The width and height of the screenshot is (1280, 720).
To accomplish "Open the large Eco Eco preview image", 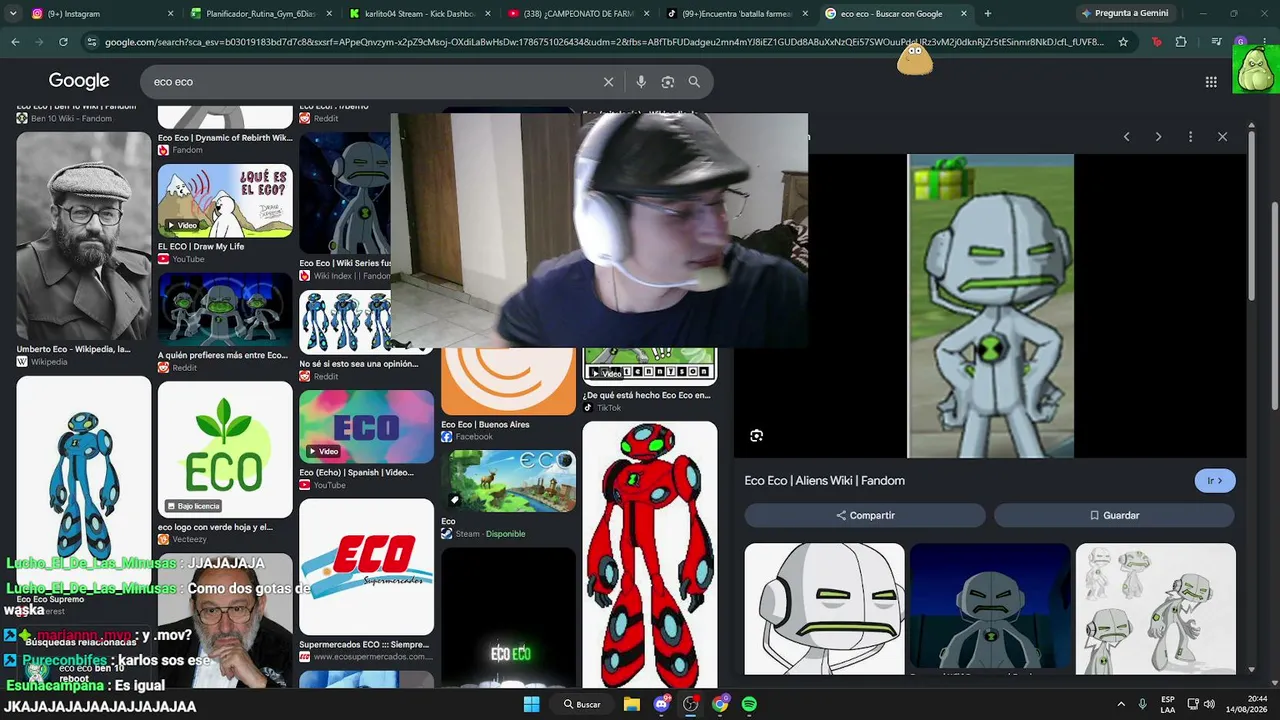I will pos(990,306).
